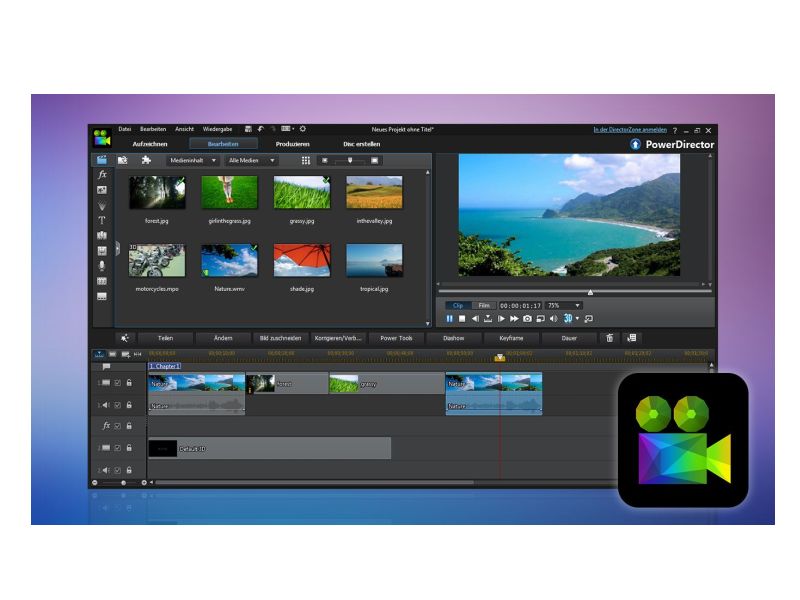
Task: Open the preferences gear icon
Action: coord(303,129)
